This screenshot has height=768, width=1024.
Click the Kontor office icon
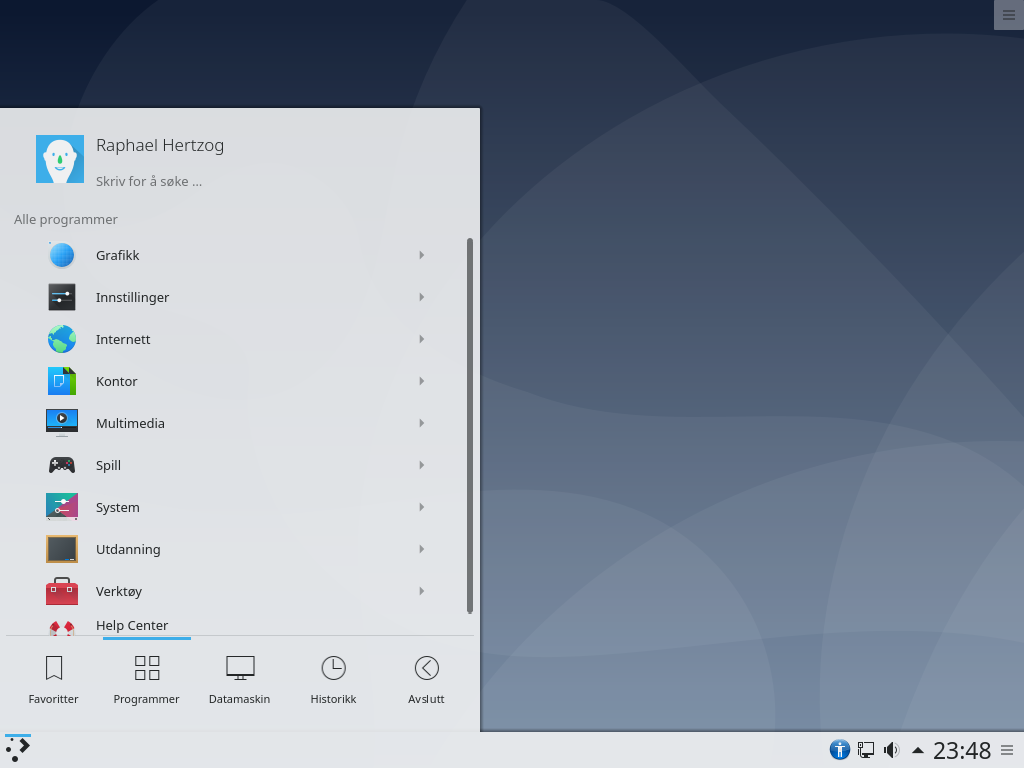coord(62,381)
